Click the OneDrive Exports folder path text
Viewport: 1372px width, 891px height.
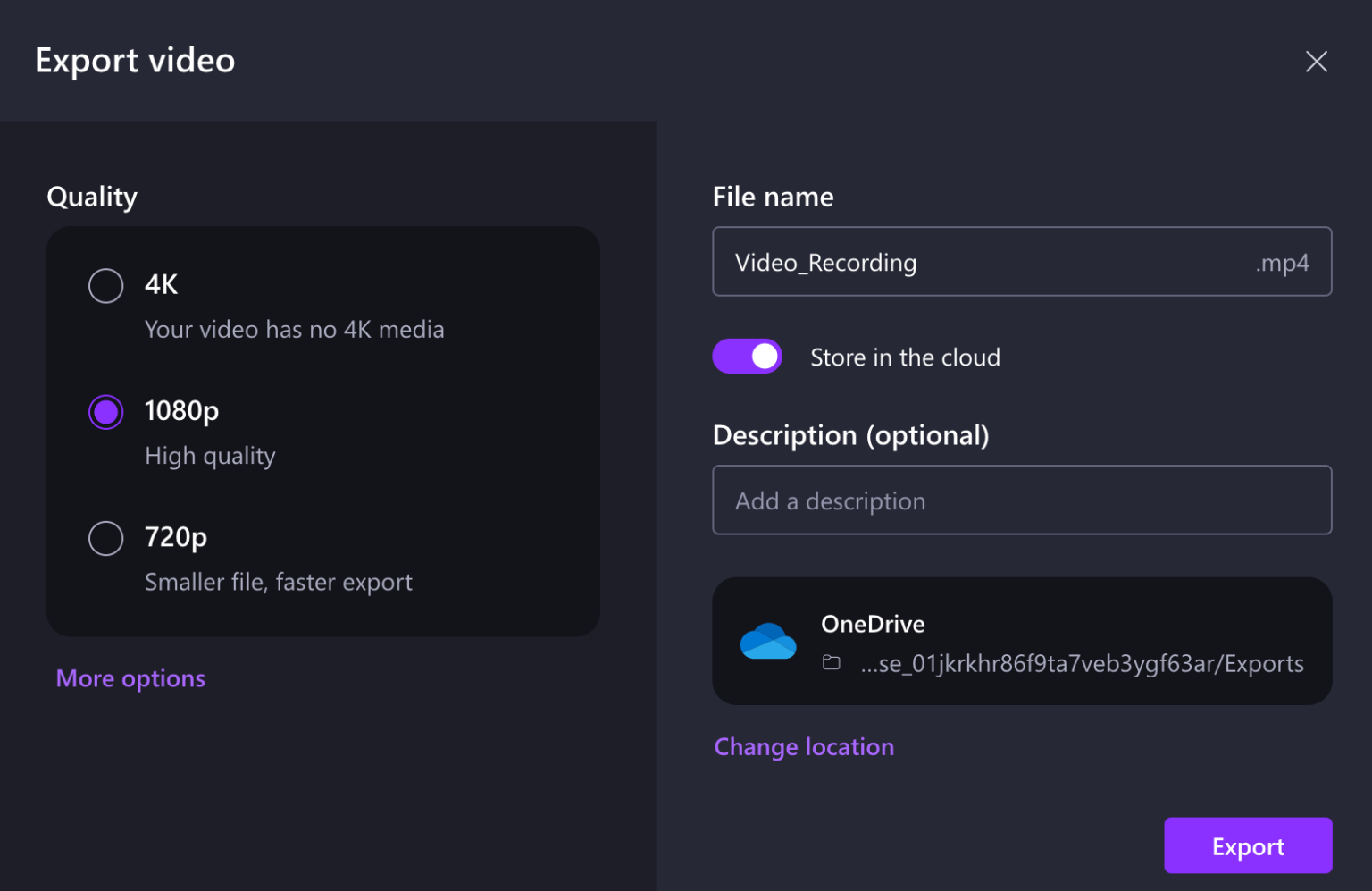point(1082,664)
